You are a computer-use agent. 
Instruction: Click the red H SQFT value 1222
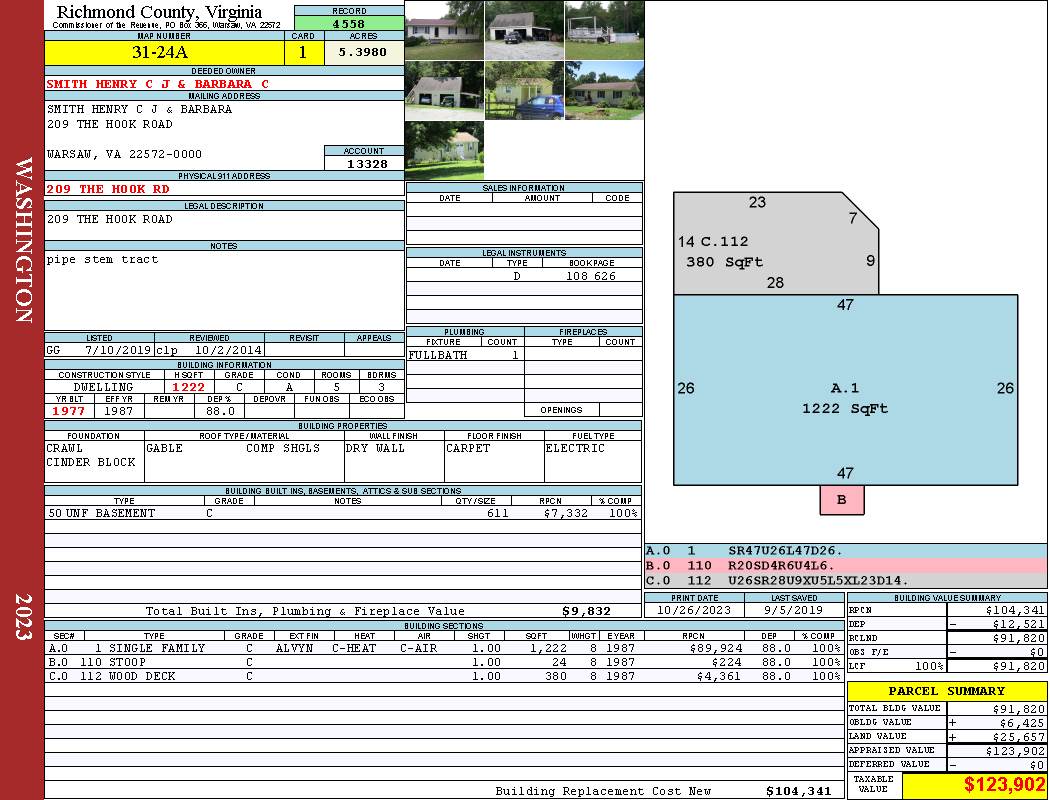[x=189, y=387]
